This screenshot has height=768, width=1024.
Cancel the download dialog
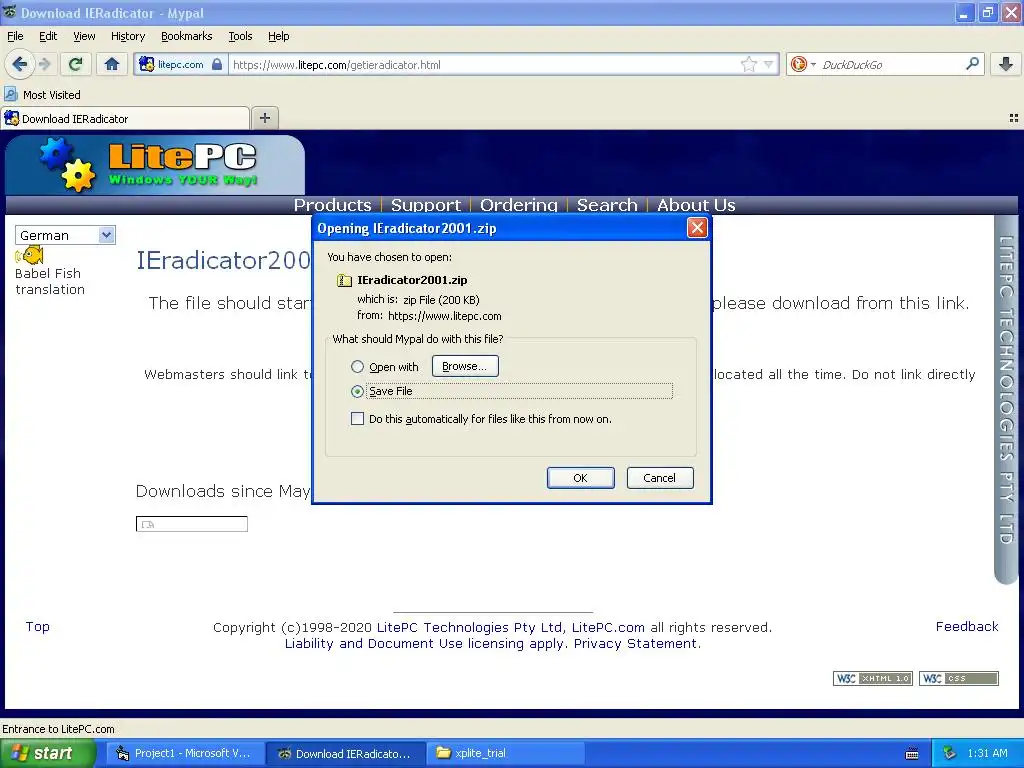(660, 478)
